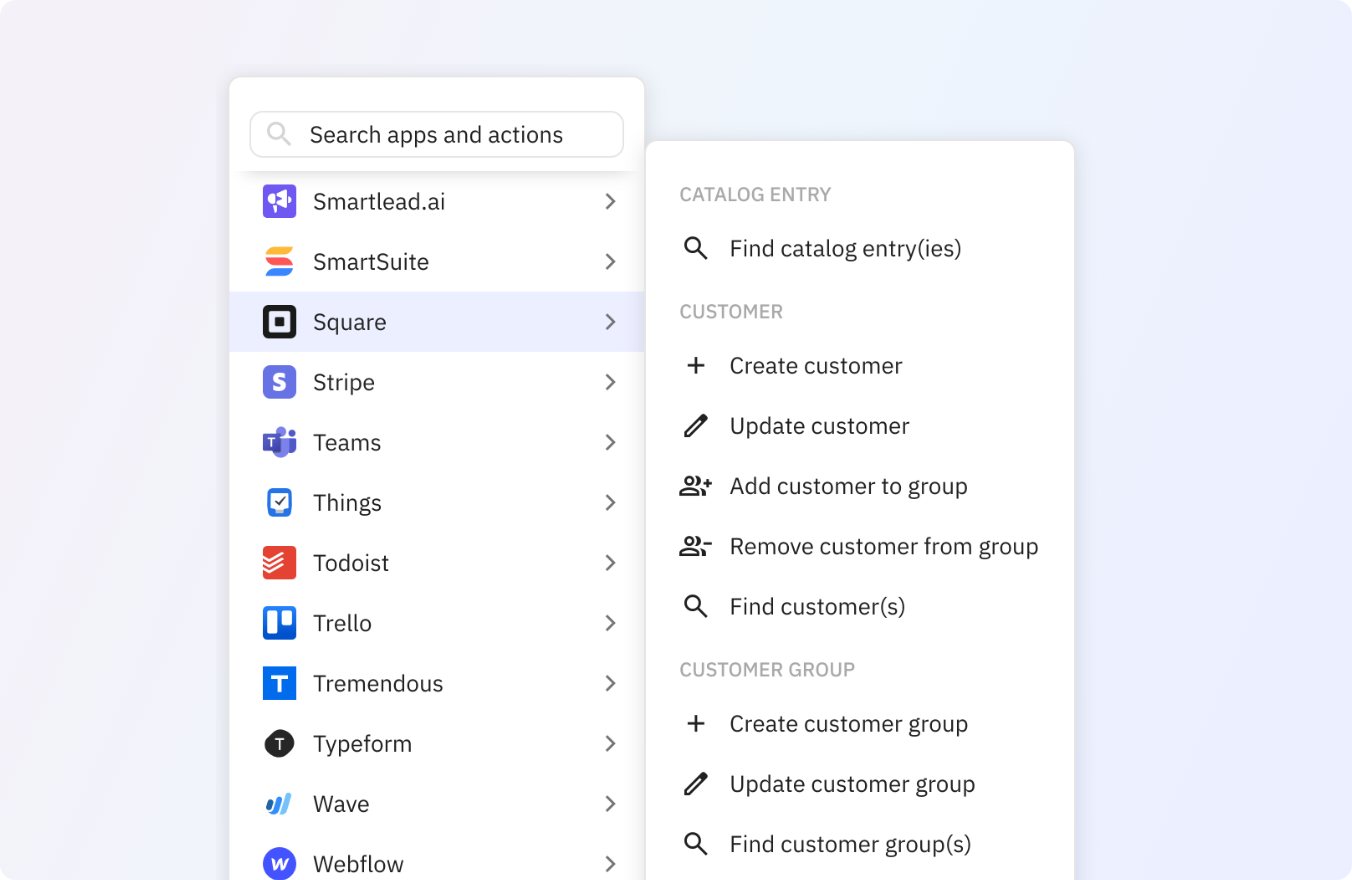Open the Things app entry
1352x880 pixels.
[x=437, y=502]
